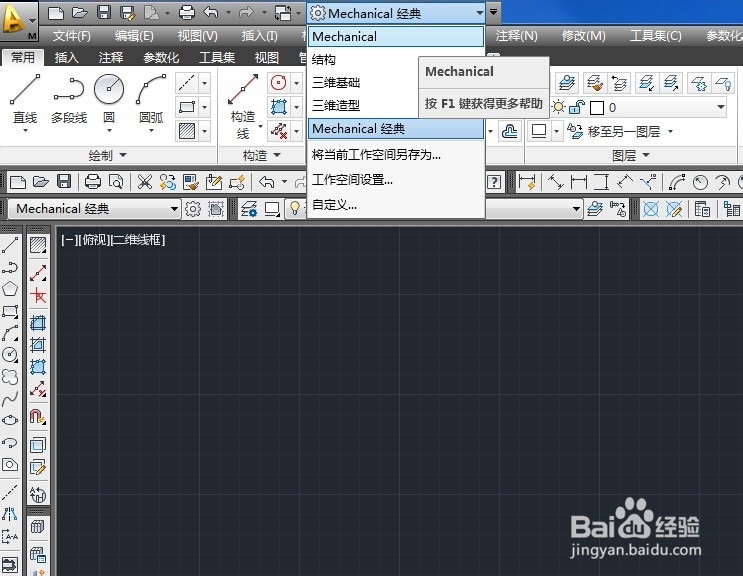The width and height of the screenshot is (743, 576).
Task: Click the Construction Line (构造线) tool
Action: coord(243,107)
